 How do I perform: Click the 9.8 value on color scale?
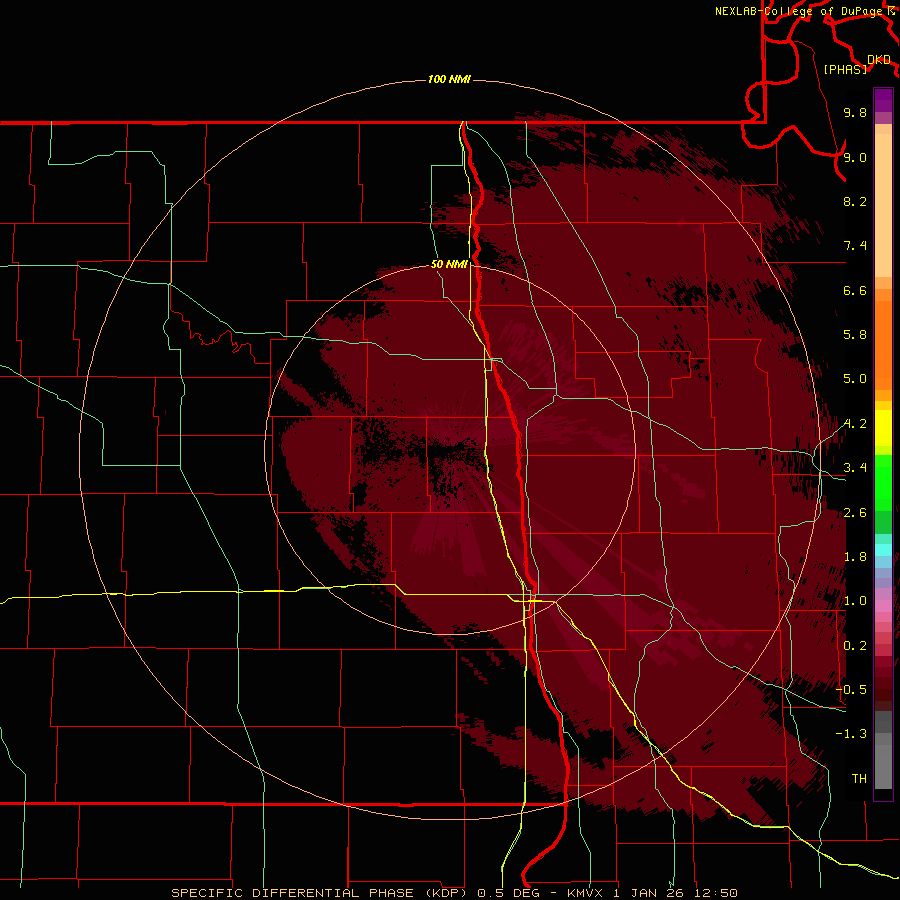[855, 112]
